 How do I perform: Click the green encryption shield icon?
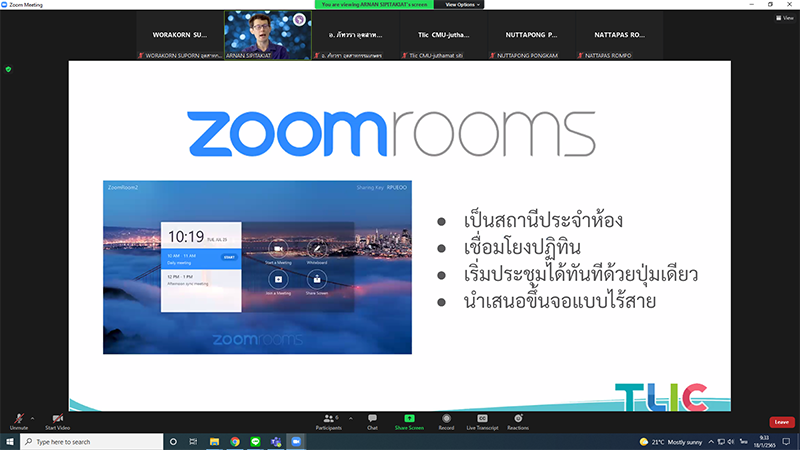[x=8, y=69]
